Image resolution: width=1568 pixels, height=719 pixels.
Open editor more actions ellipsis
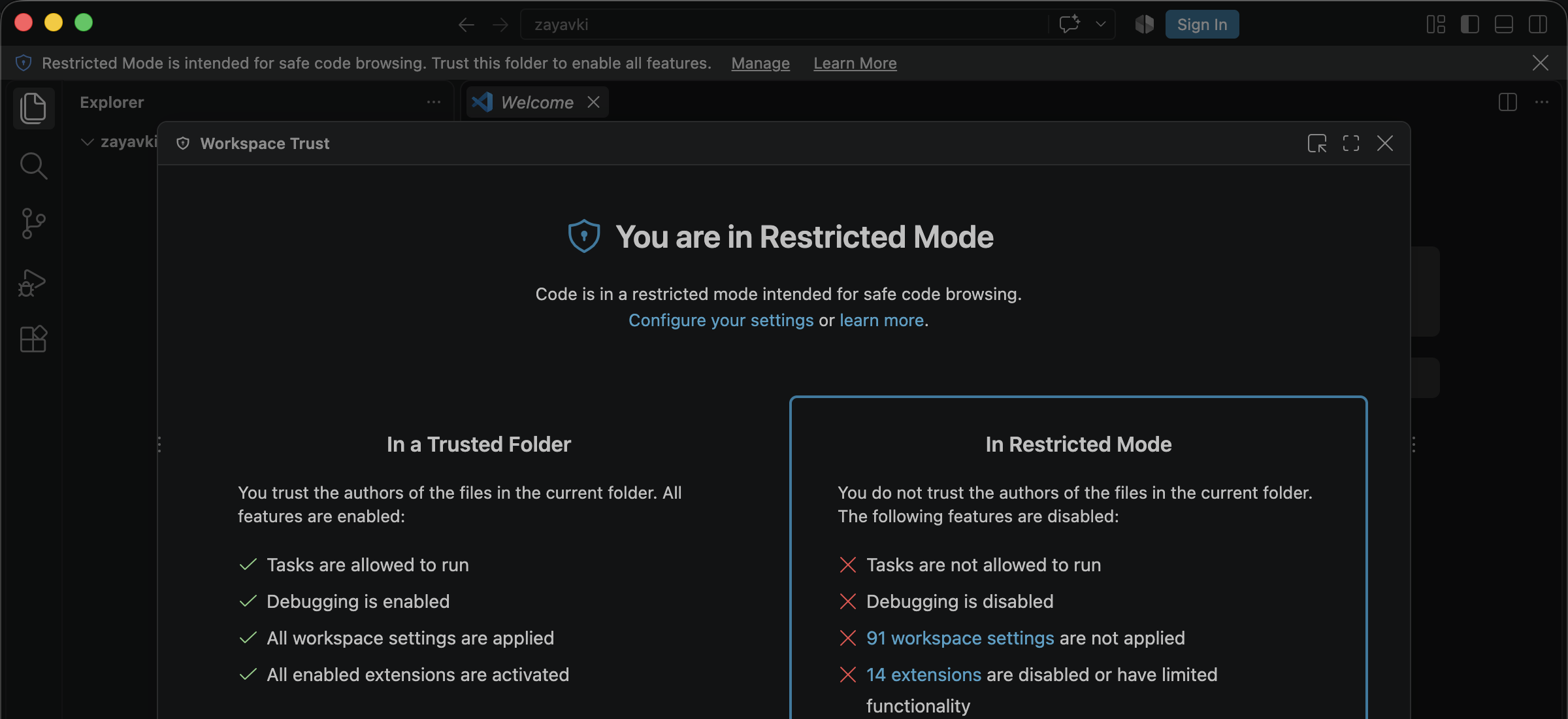tap(1542, 102)
